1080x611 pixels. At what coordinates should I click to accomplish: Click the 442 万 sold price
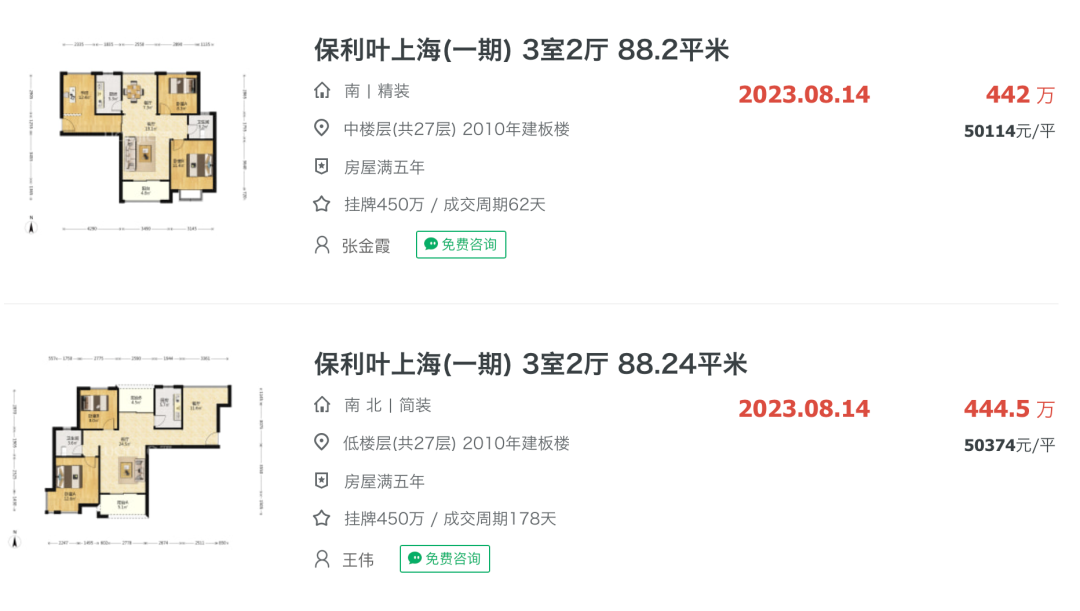tap(1020, 94)
